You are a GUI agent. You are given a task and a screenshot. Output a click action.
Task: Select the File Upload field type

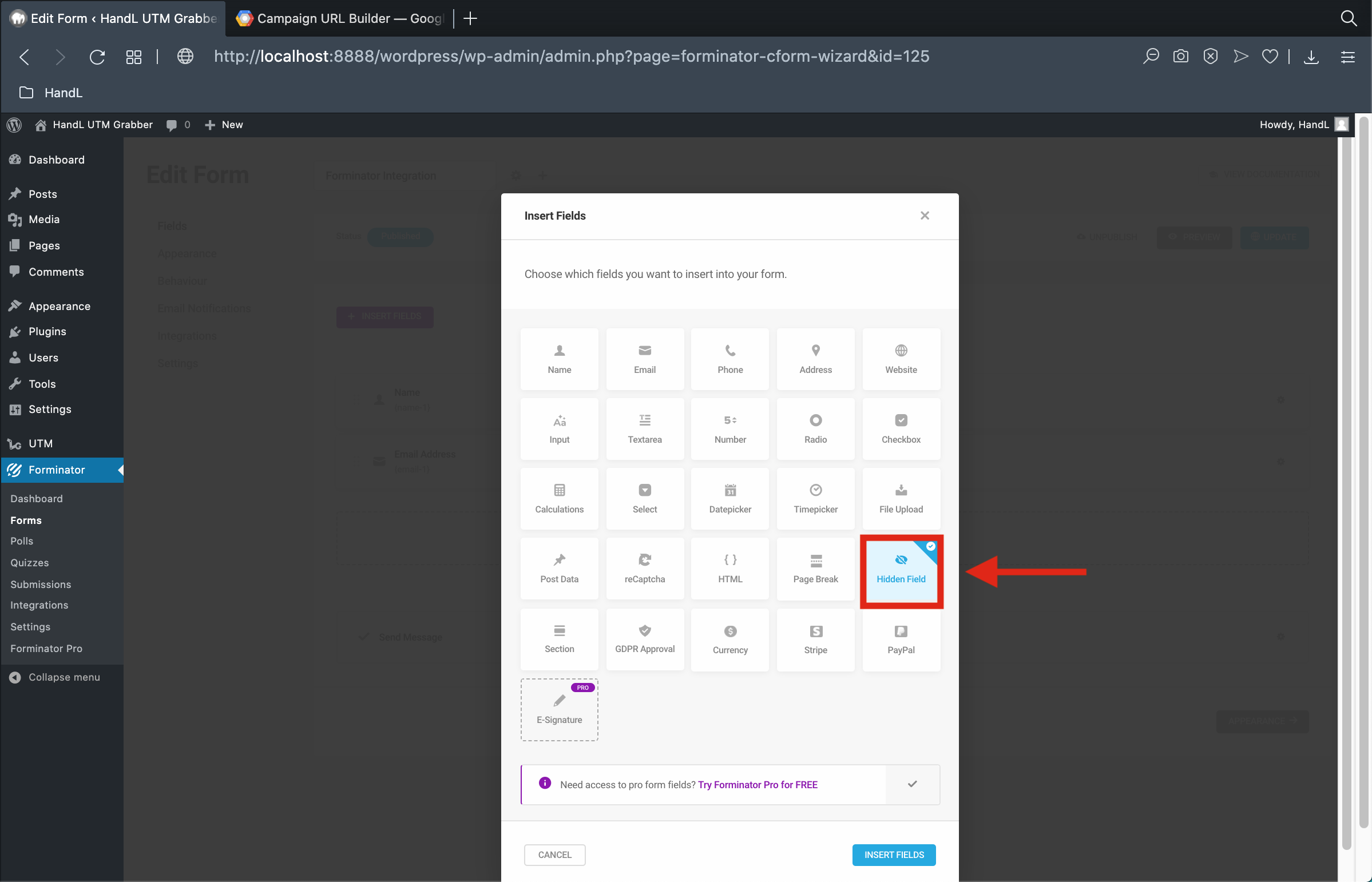click(900, 497)
